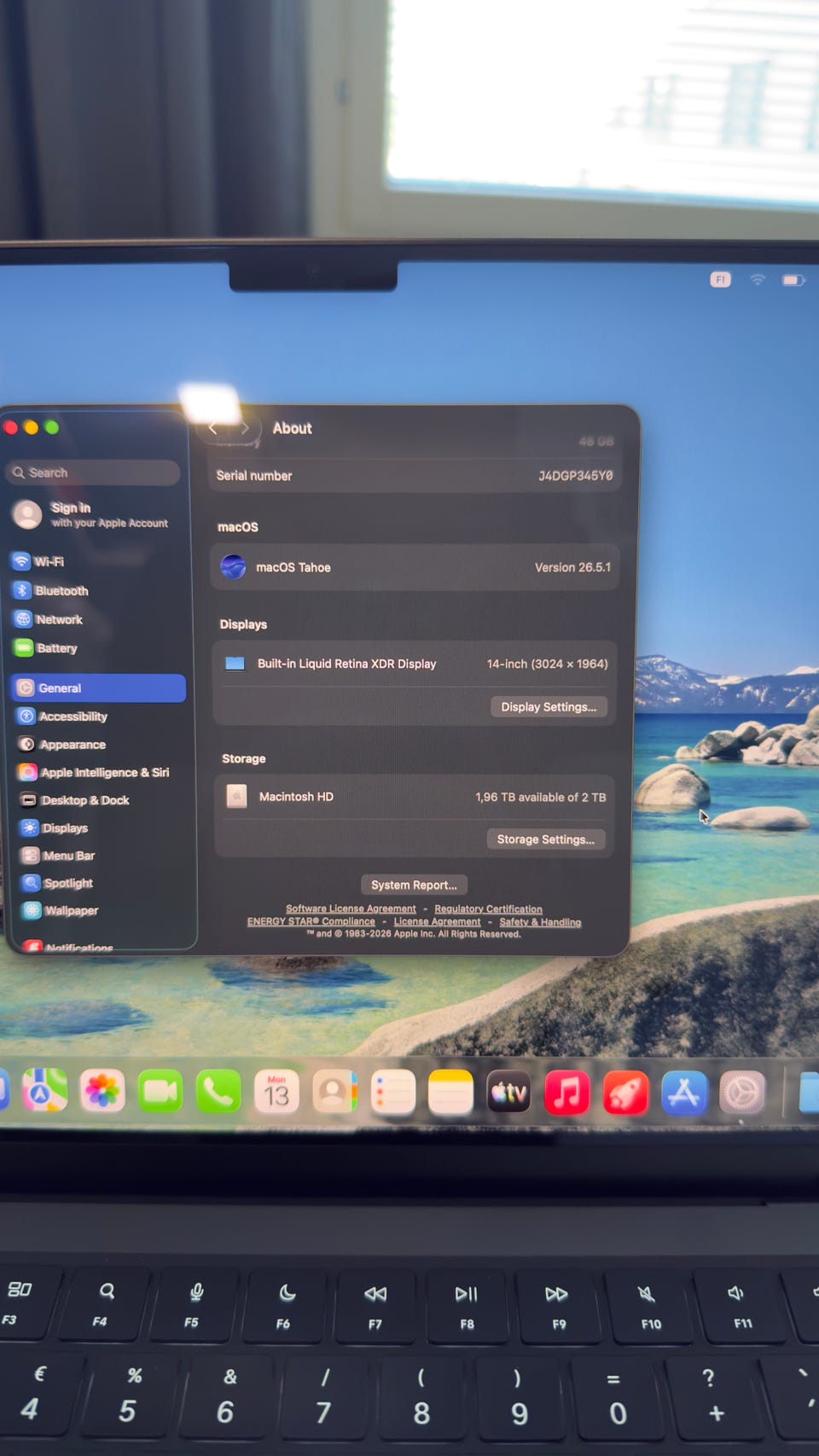Viewport: 819px width, 1456px height.
Task: Click the Display Settings button
Action: [549, 707]
